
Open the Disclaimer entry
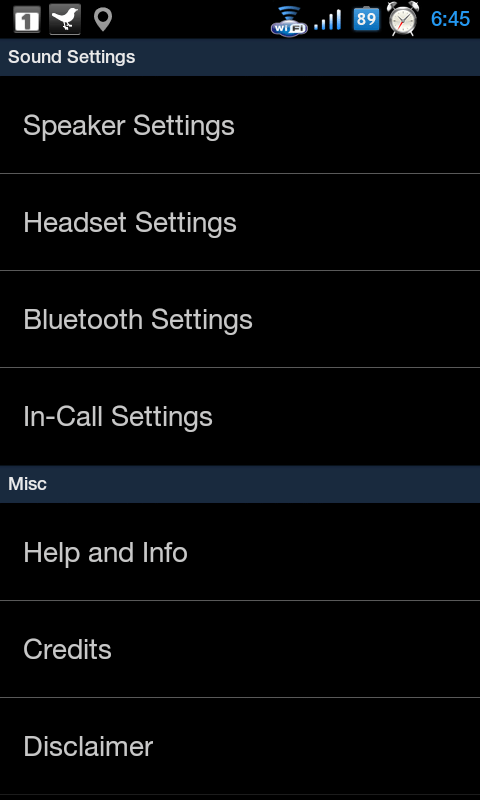pos(240,746)
